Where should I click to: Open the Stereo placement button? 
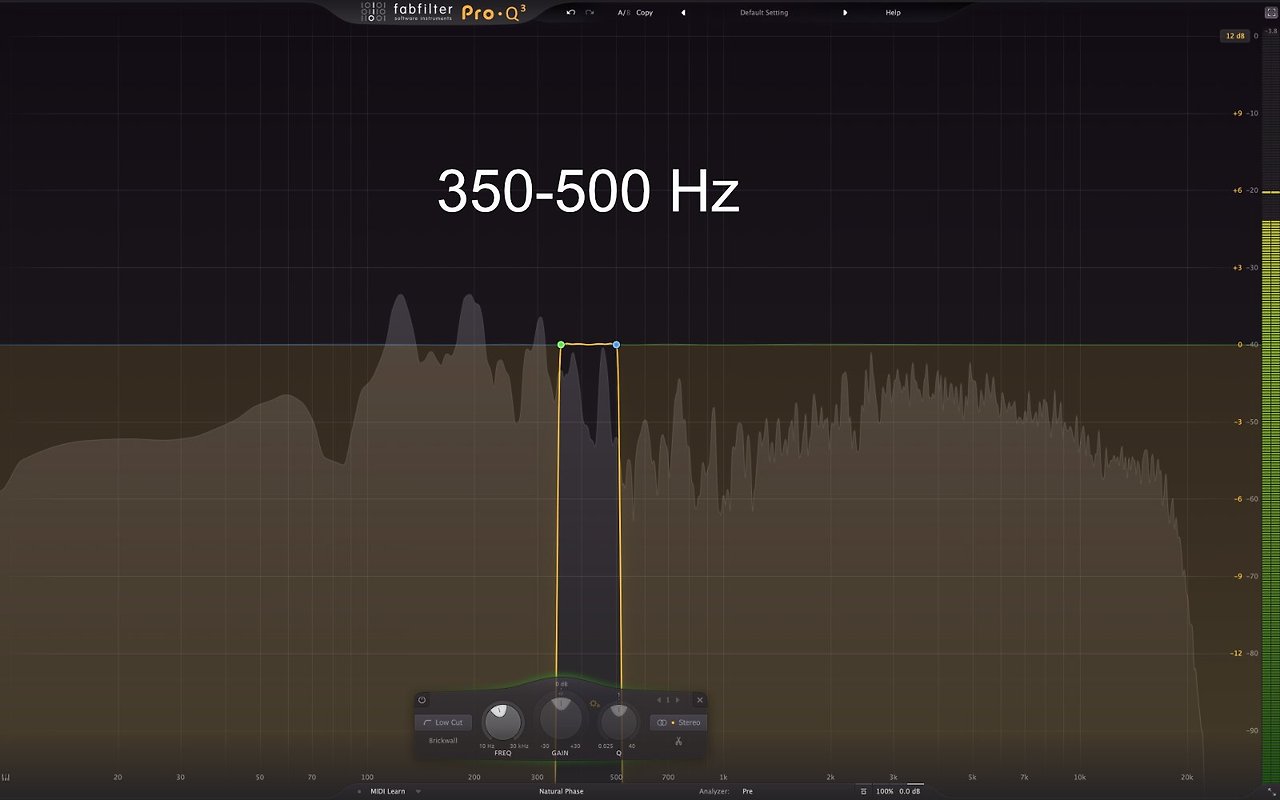(678, 722)
